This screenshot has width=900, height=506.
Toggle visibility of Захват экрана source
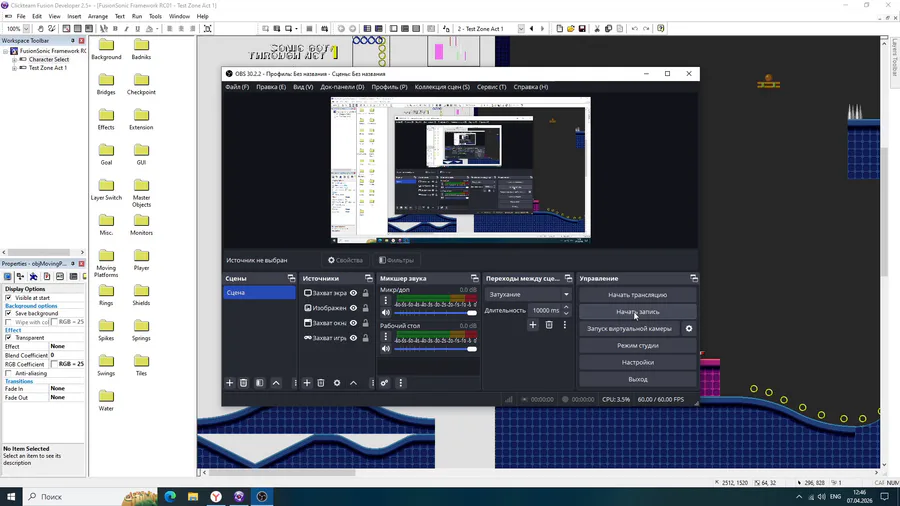[354, 293]
